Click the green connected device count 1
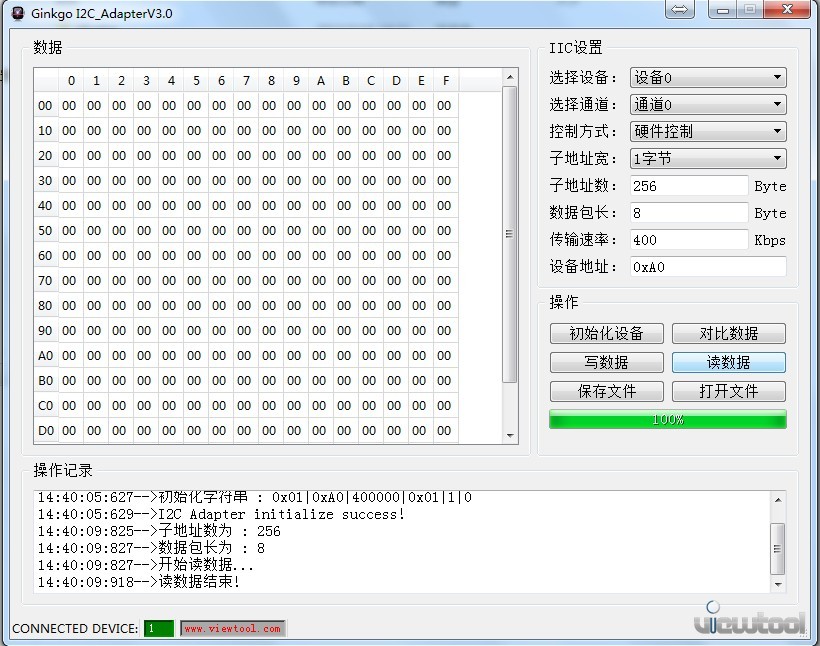 tap(159, 628)
